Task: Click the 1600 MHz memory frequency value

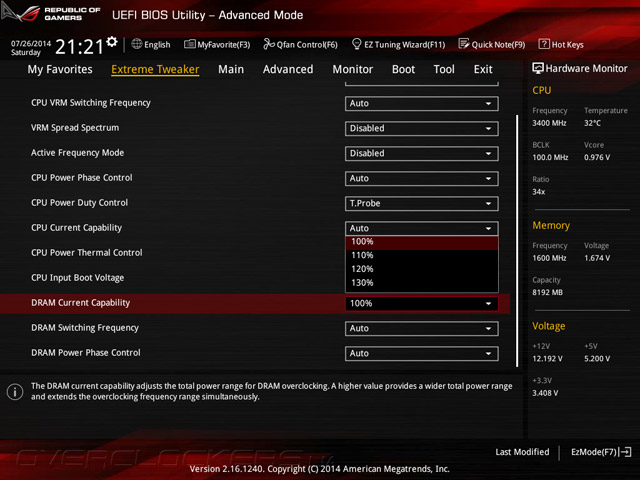Action: [x=549, y=258]
